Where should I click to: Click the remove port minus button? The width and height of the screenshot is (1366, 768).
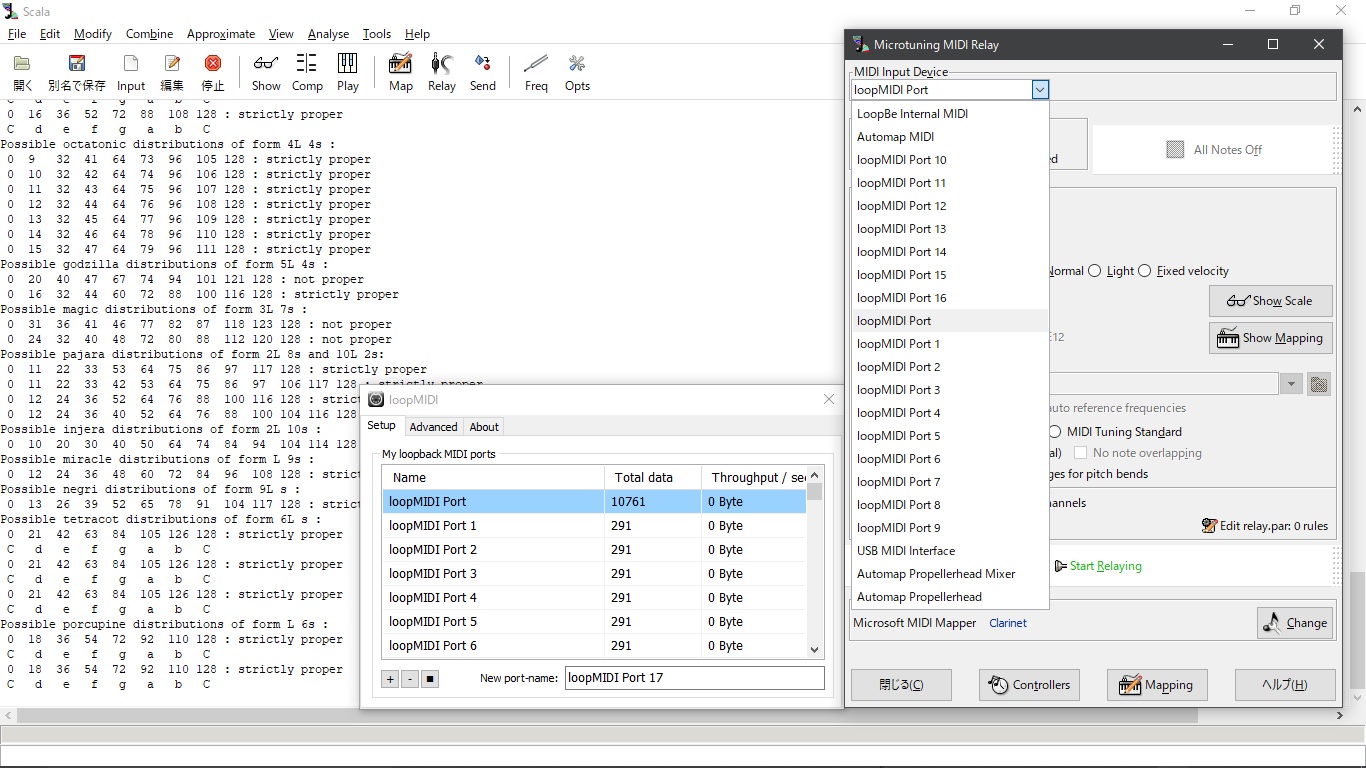click(x=410, y=679)
